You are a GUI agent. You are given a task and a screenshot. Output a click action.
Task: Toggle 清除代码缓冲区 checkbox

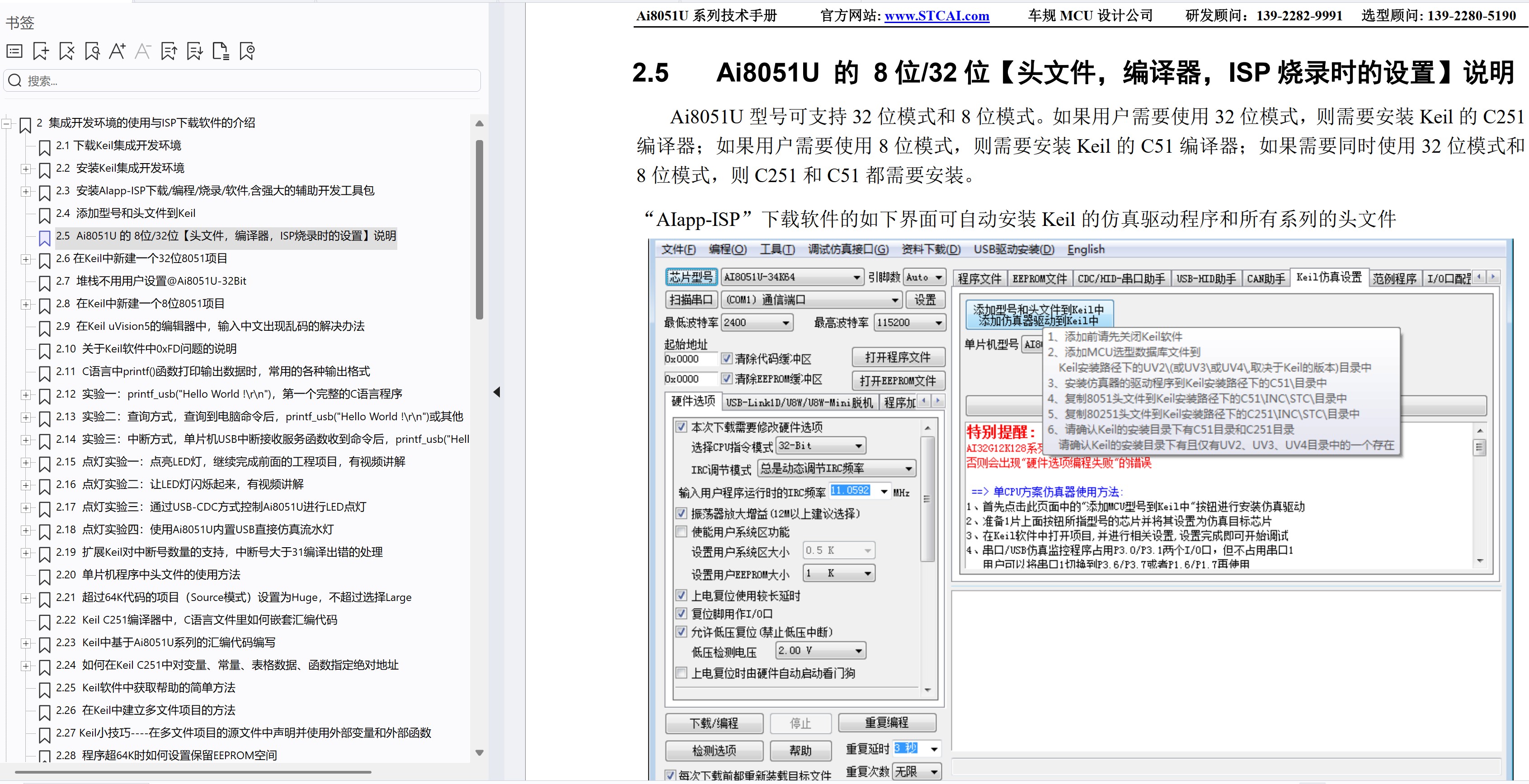[726, 358]
